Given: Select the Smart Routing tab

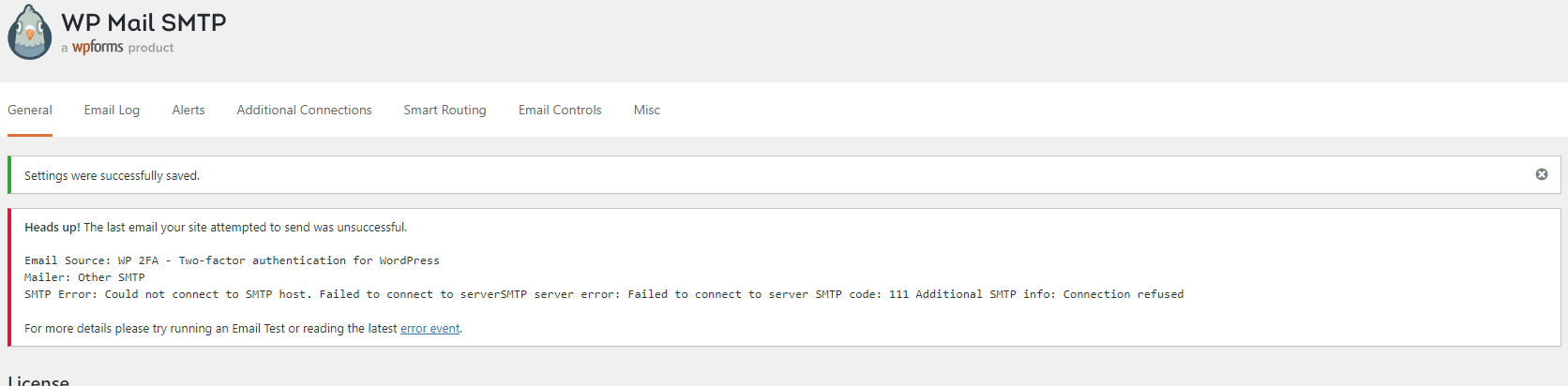Looking at the screenshot, I should [x=445, y=110].
